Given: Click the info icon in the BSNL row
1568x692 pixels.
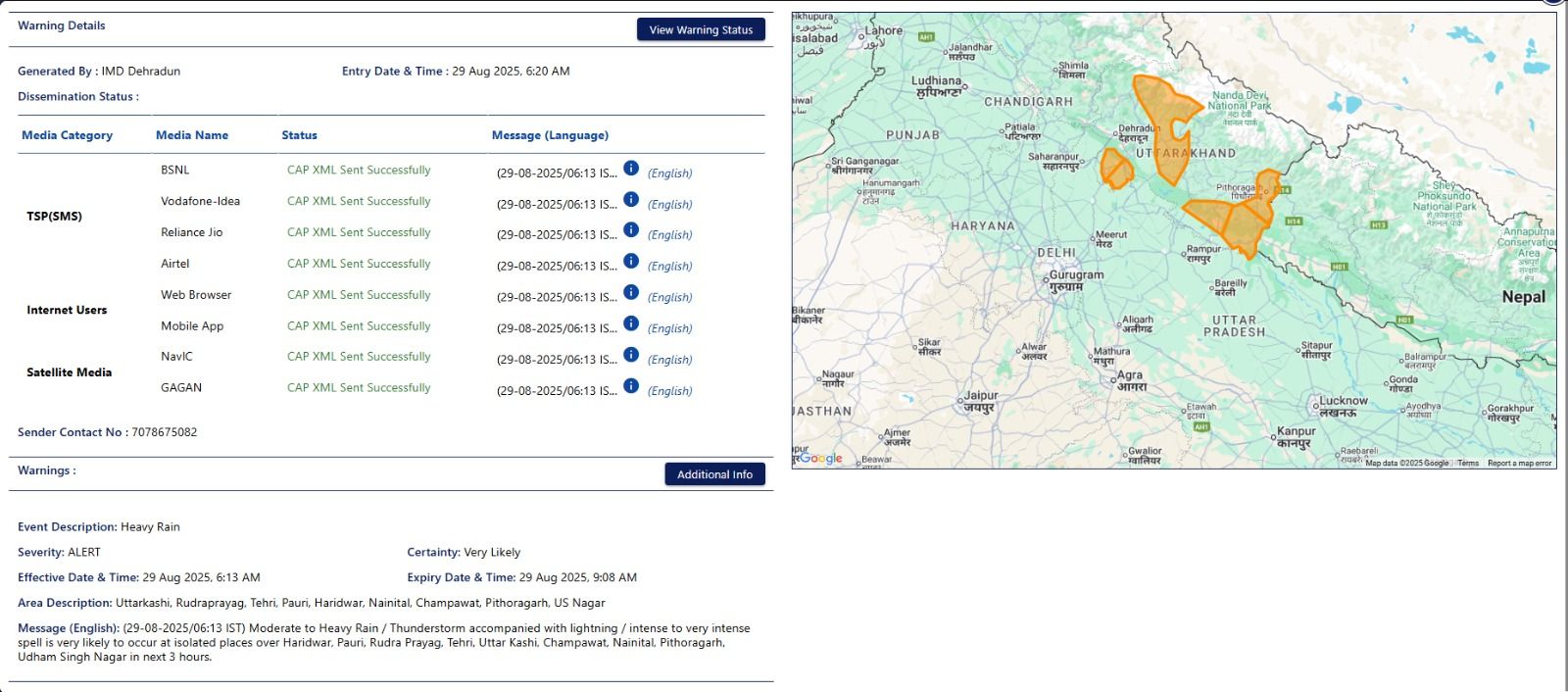Looking at the screenshot, I should pyautogui.click(x=631, y=169).
